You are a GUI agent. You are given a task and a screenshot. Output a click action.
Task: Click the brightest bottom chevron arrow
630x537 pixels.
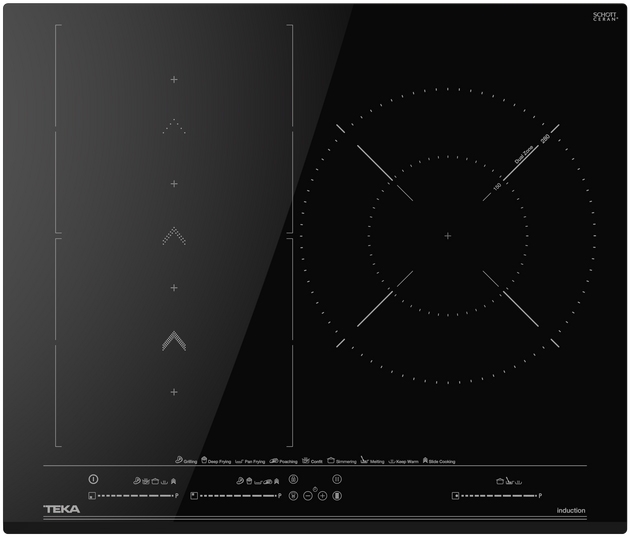coord(174,341)
